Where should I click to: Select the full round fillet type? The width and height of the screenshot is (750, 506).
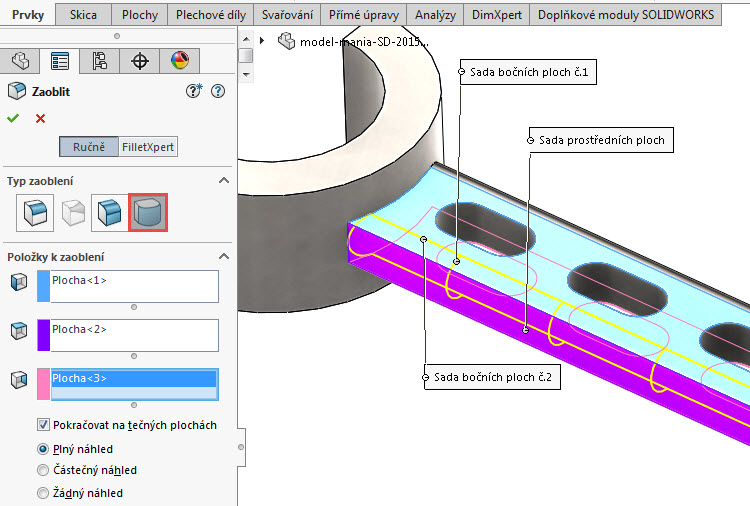(x=148, y=213)
